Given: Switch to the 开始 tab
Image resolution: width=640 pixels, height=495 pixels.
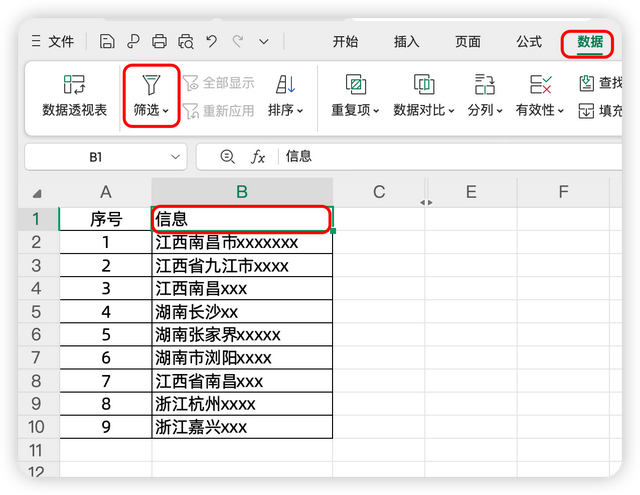Looking at the screenshot, I should (x=345, y=42).
